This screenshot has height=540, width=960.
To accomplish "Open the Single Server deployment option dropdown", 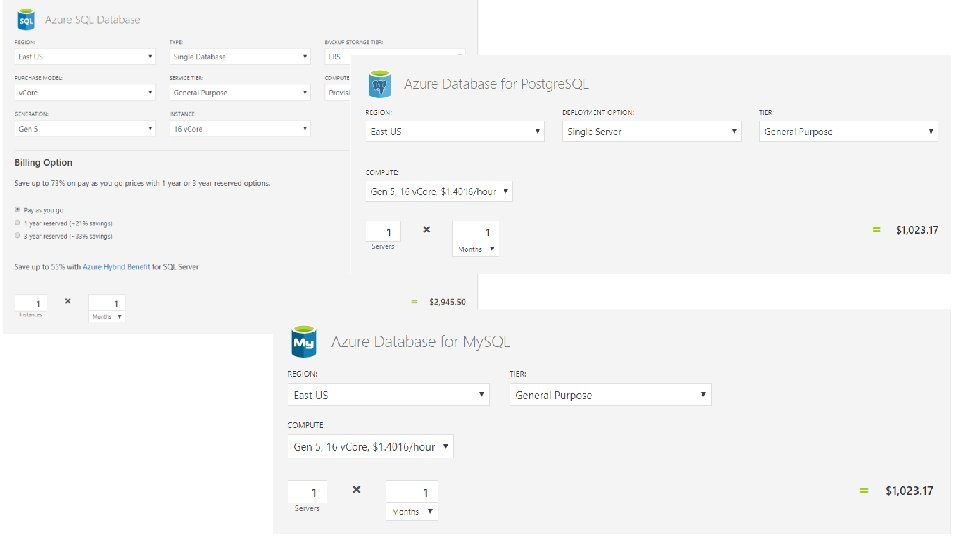I will (651, 131).
